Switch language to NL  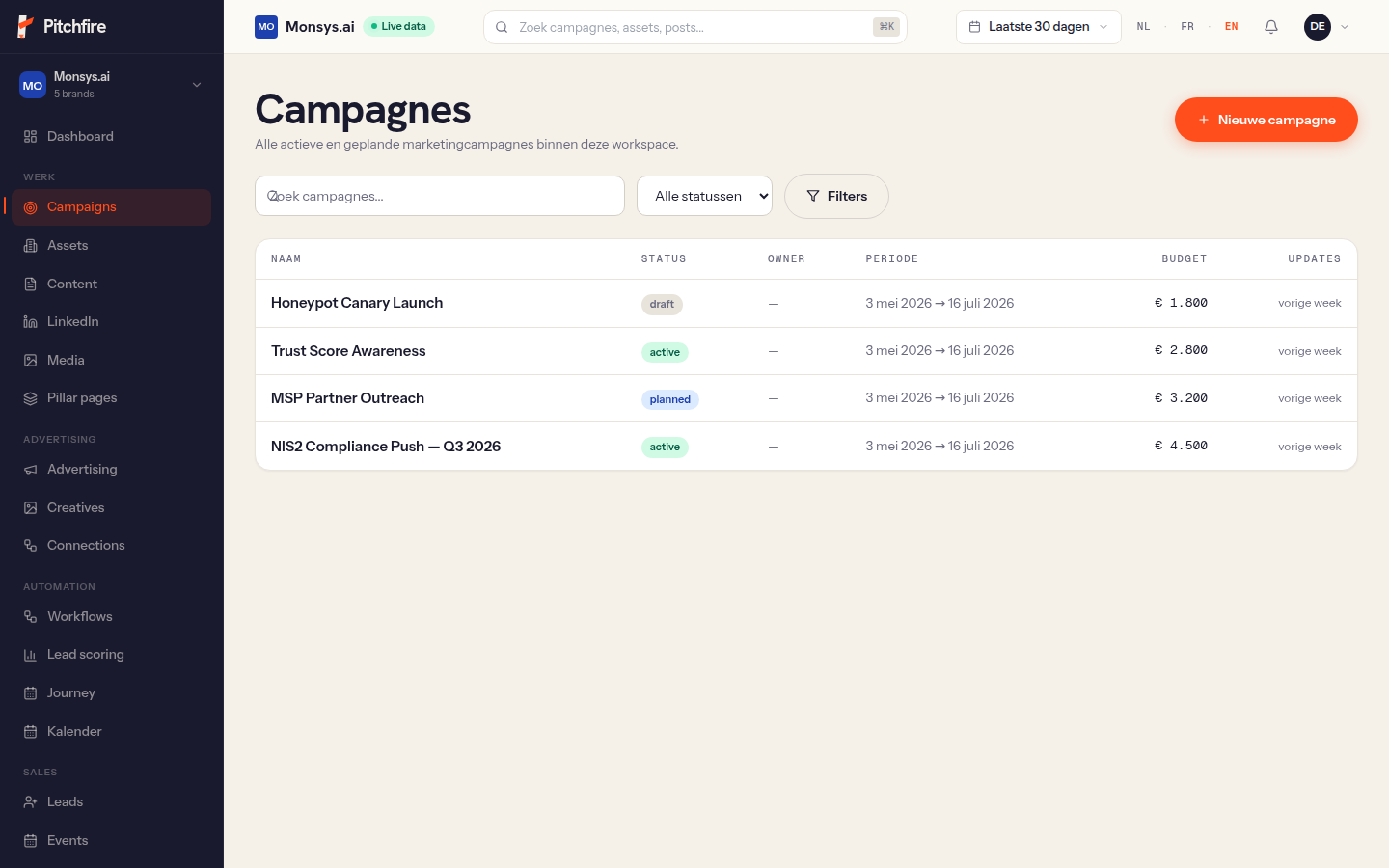1143,27
